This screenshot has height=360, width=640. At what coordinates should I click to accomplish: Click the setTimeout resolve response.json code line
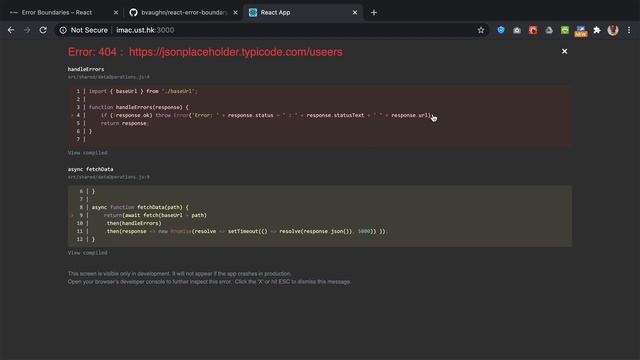pyautogui.click(x=247, y=231)
